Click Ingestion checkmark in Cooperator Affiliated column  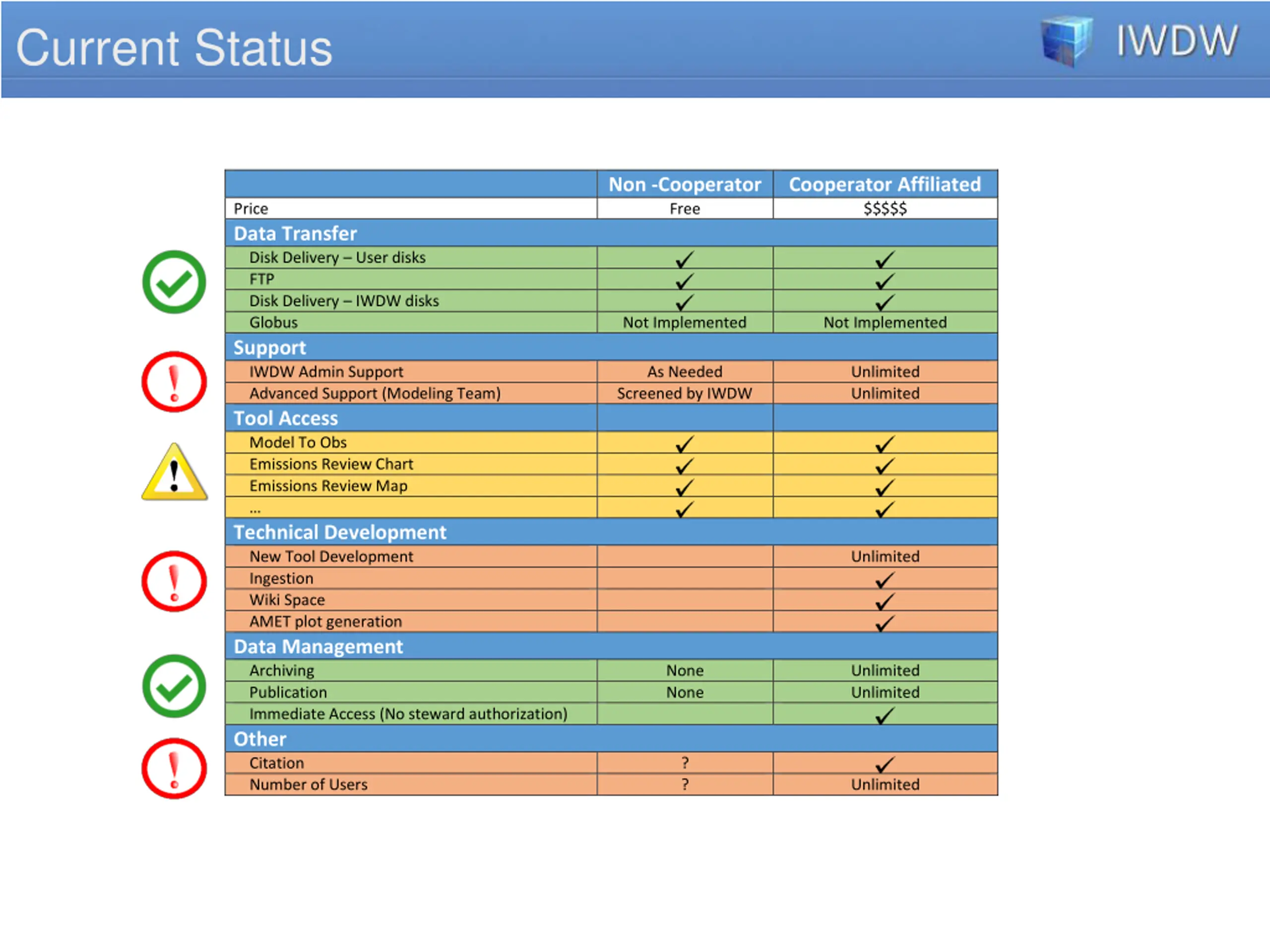point(885,580)
